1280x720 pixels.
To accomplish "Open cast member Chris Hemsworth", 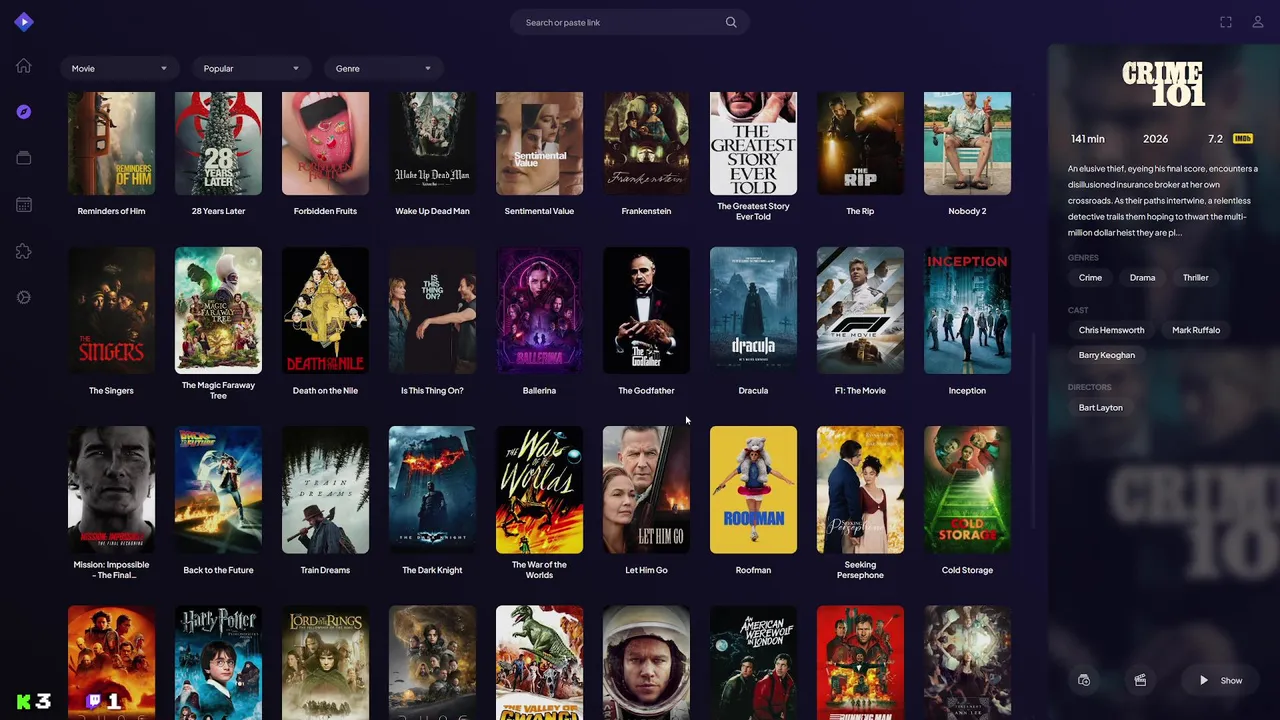I will click(x=1111, y=330).
